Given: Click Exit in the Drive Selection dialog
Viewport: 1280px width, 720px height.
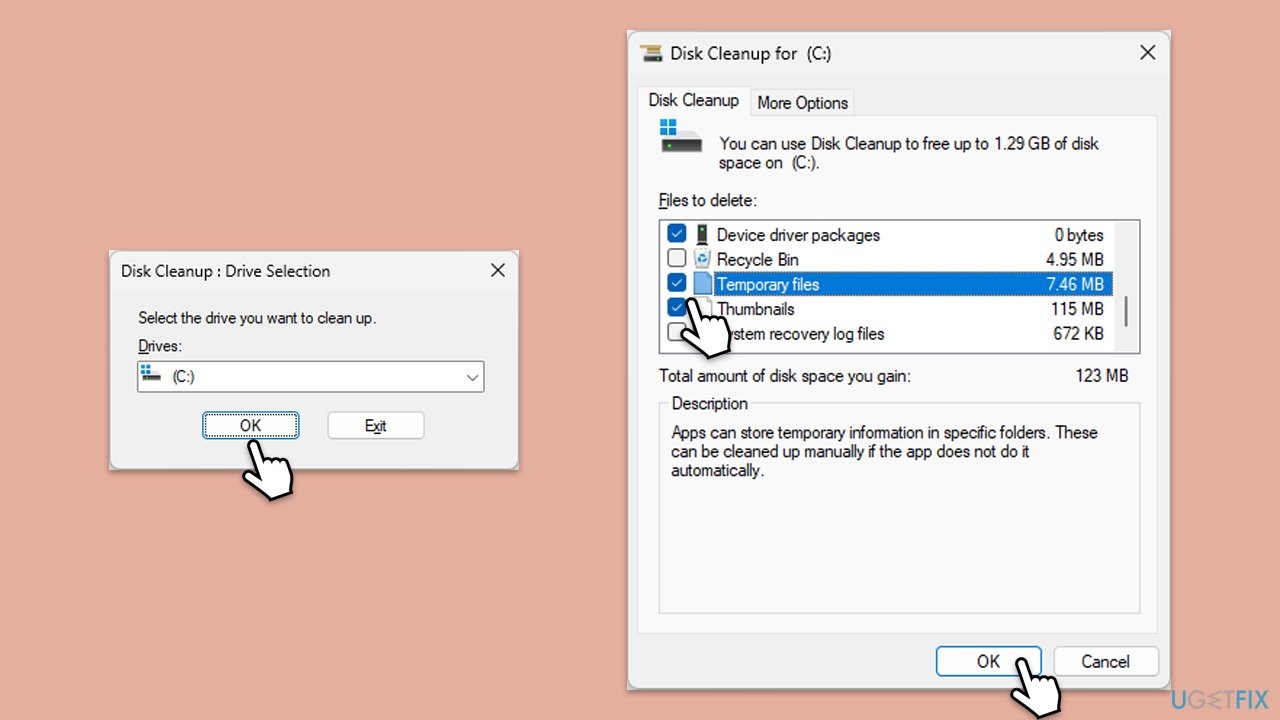Looking at the screenshot, I should [x=376, y=425].
